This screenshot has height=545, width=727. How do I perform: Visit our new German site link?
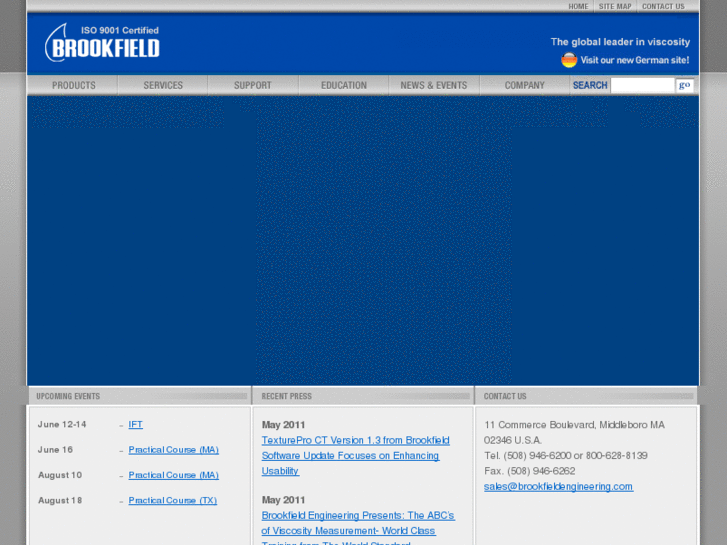[x=635, y=60]
